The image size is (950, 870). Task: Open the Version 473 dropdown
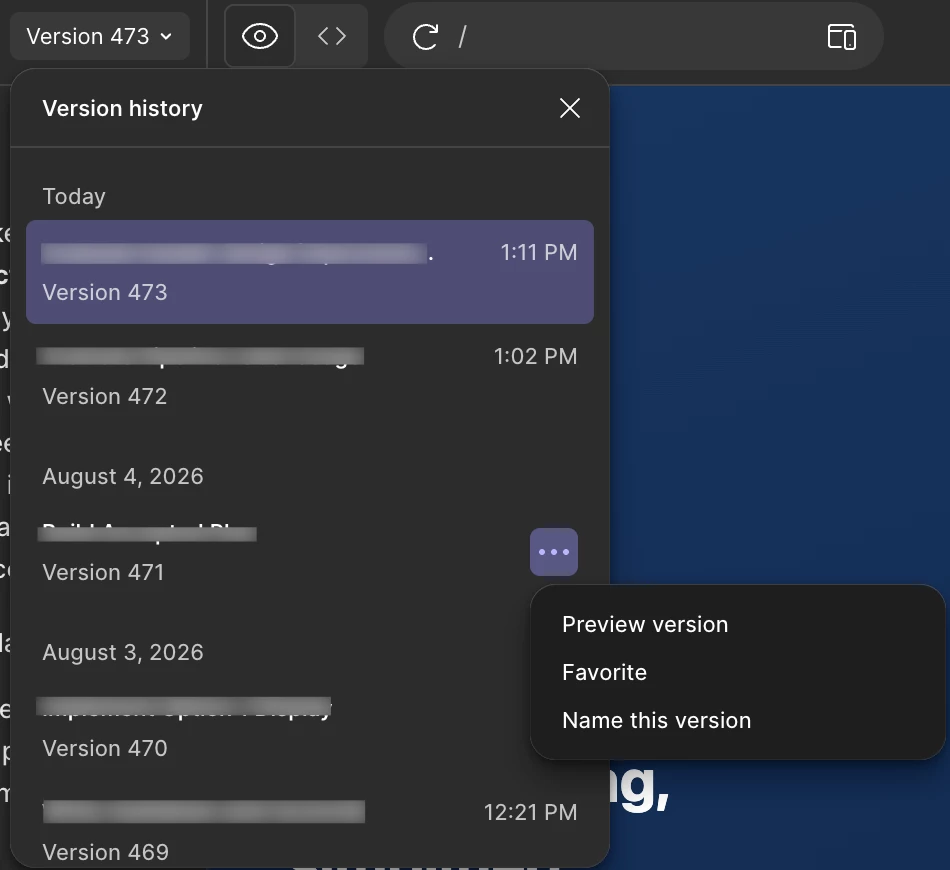tap(100, 36)
